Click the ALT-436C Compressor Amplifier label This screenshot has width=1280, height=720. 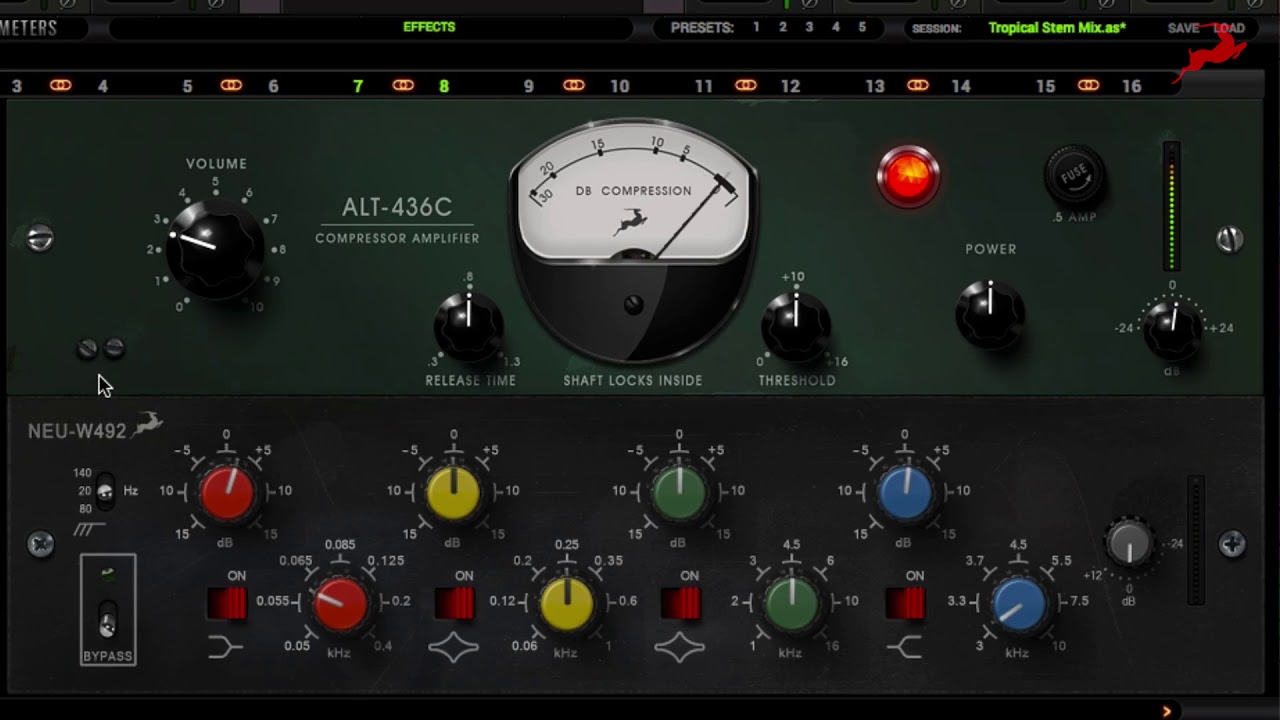click(x=397, y=220)
